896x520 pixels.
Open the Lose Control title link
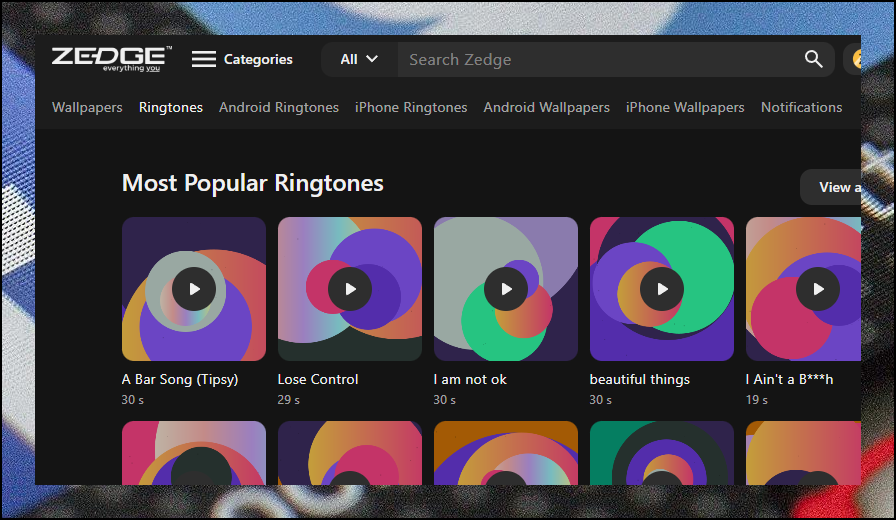(318, 379)
